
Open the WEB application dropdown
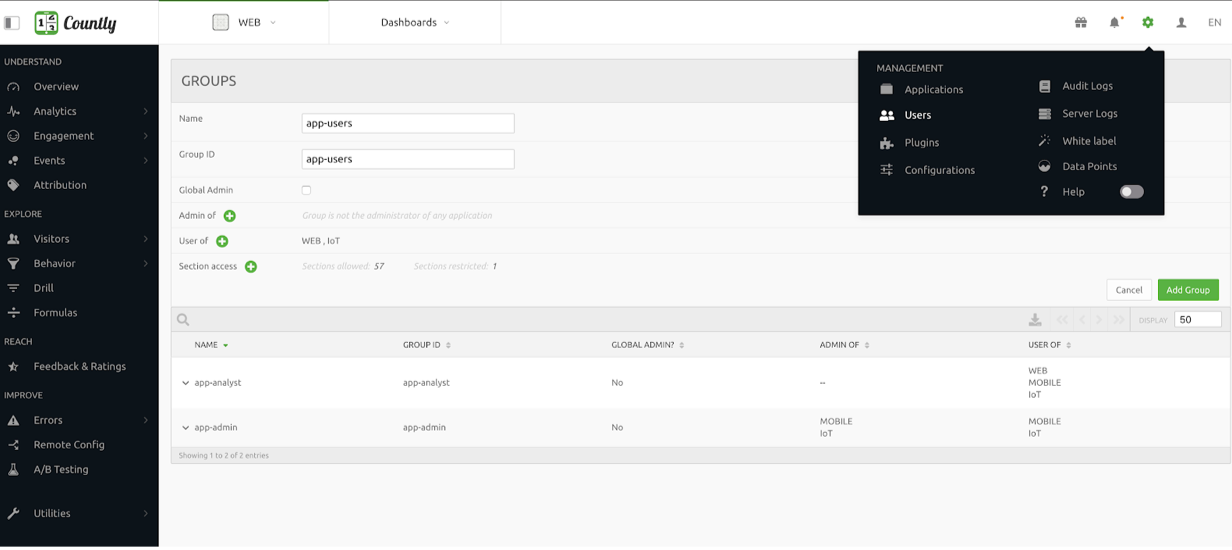(x=244, y=22)
